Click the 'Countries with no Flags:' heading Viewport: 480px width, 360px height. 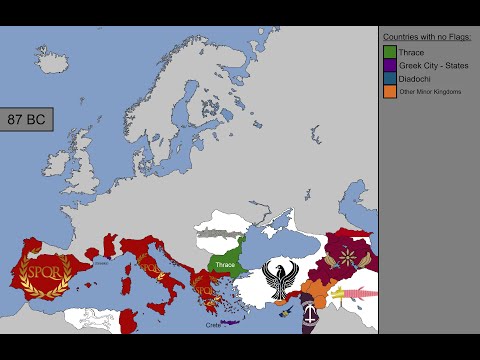[x=427, y=37]
